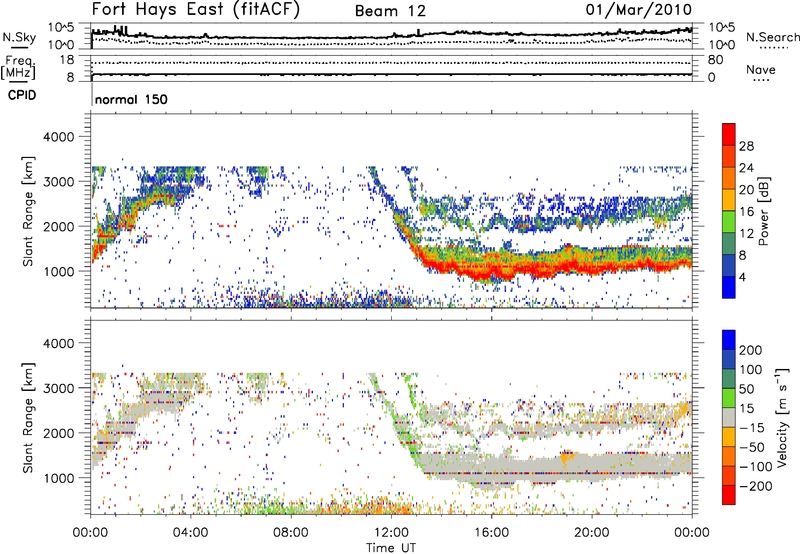800x554 pixels.
Task: Click the 2000 tick on the power panel
Action: (x=59, y=226)
